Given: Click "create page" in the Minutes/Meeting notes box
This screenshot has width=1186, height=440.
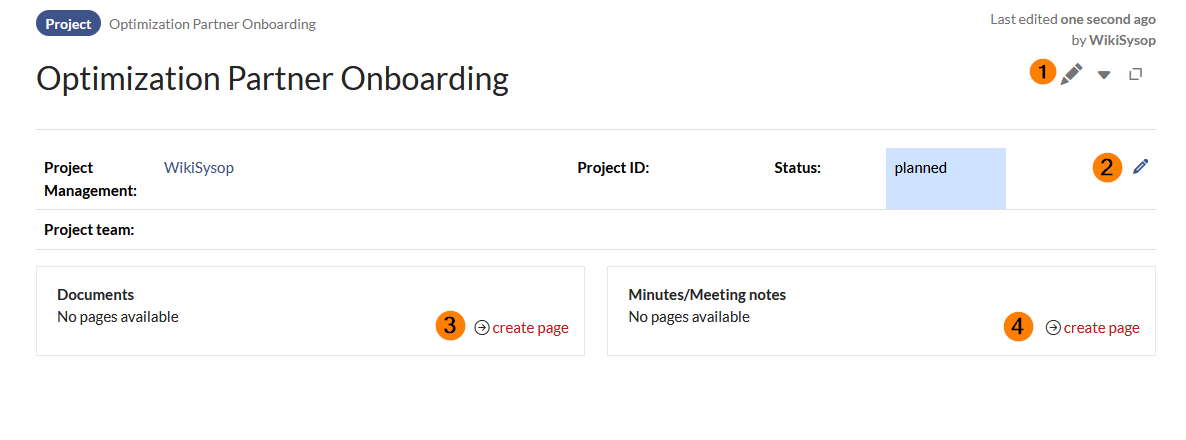Looking at the screenshot, I should click(1101, 327).
